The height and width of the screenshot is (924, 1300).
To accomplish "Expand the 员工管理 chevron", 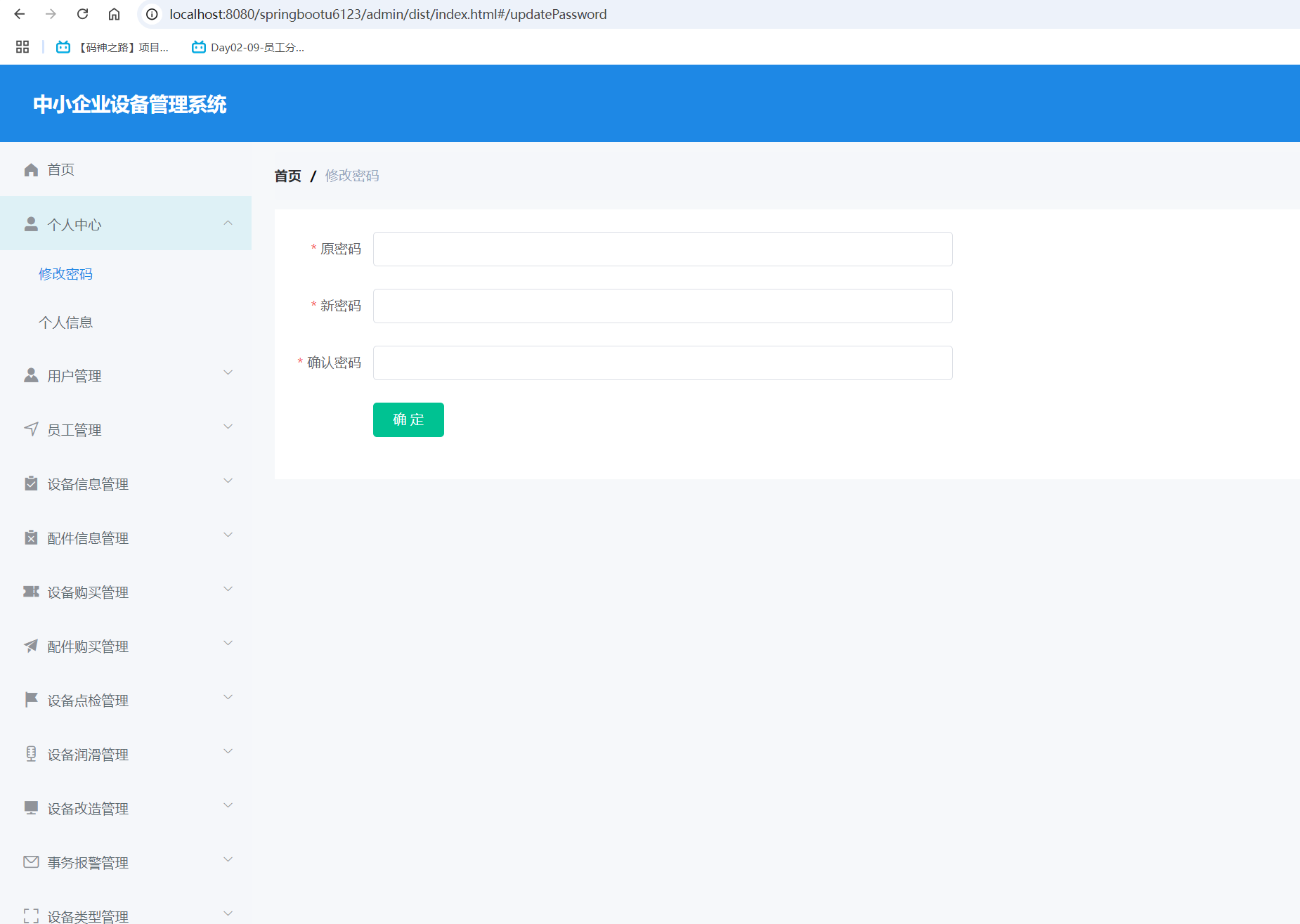I will pos(228,427).
